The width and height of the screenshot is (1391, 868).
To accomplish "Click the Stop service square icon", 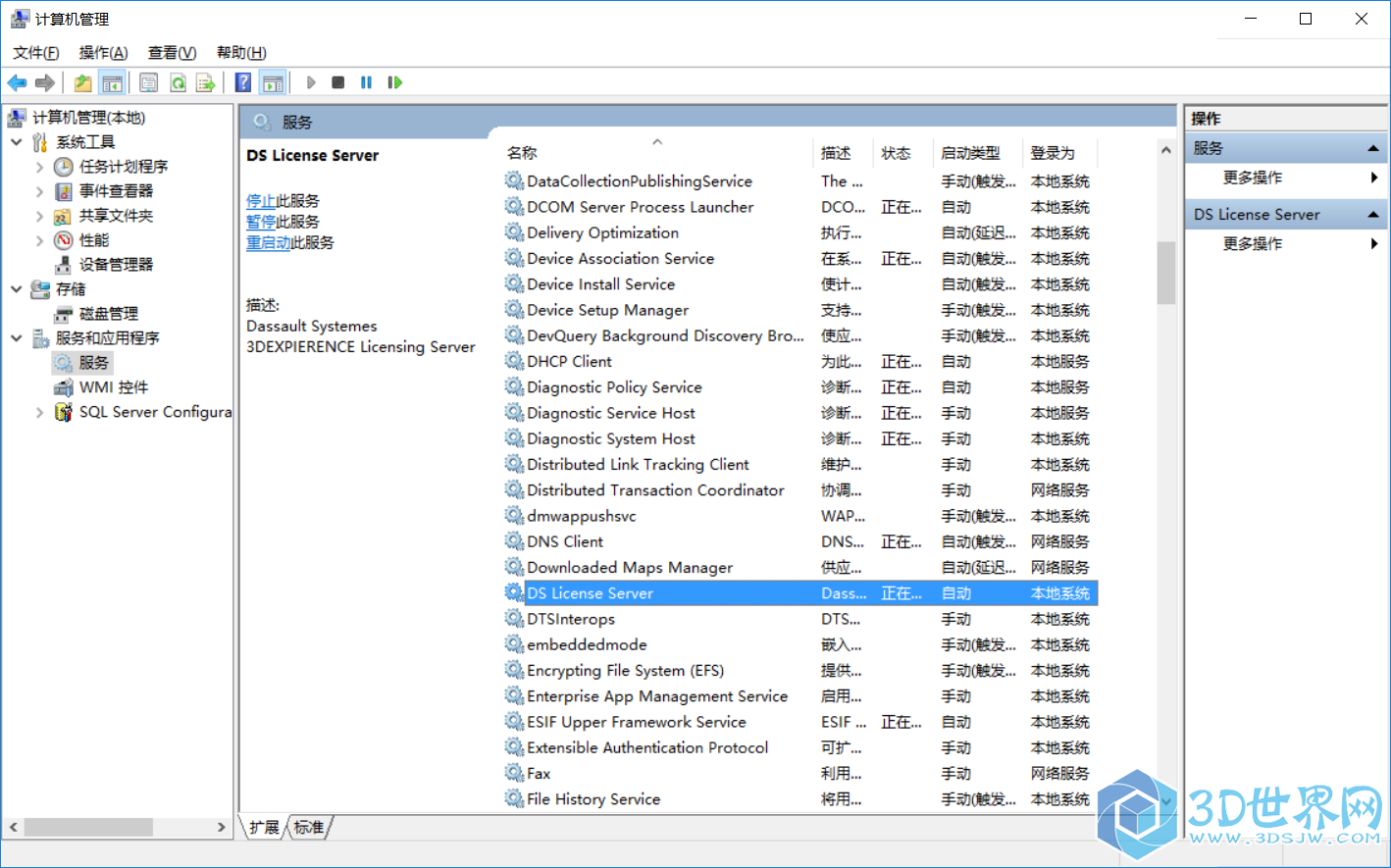I will pos(337,82).
